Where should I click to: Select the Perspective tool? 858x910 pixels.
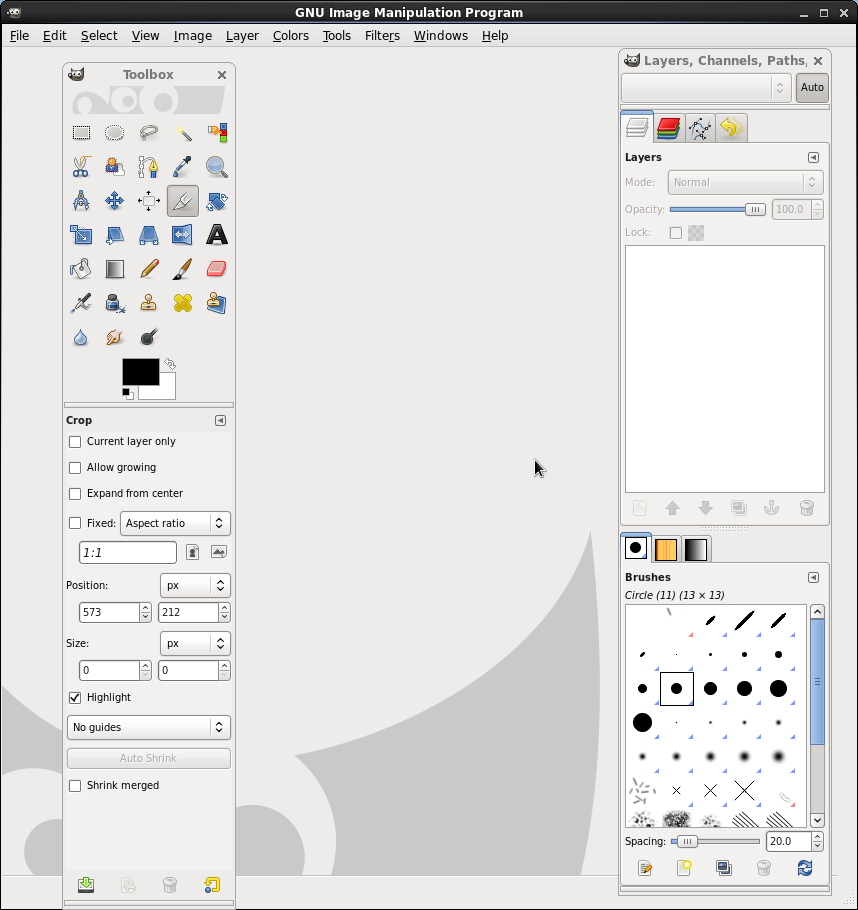coord(149,235)
